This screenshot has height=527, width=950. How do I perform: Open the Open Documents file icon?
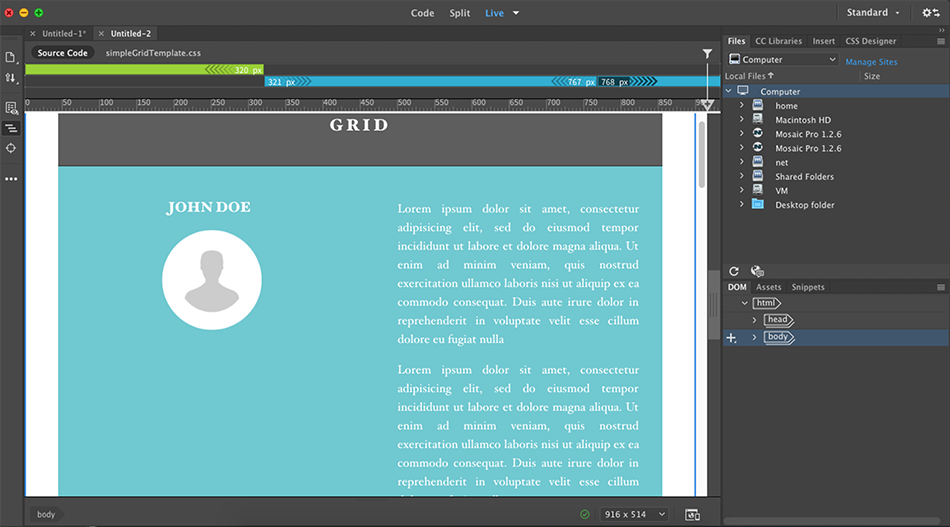(x=10, y=58)
